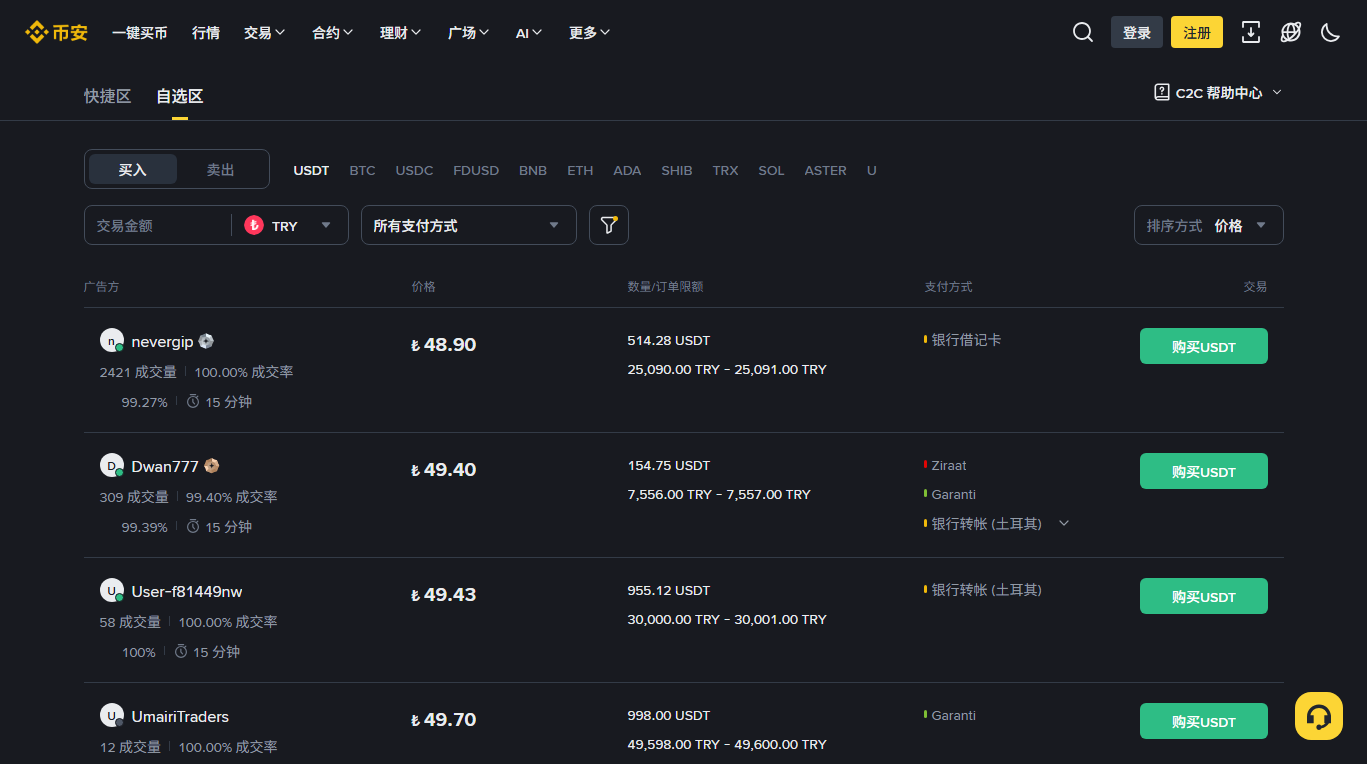Click the download app icon
The height and width of the screenshot is (764, 1367).
[1251, 32]
